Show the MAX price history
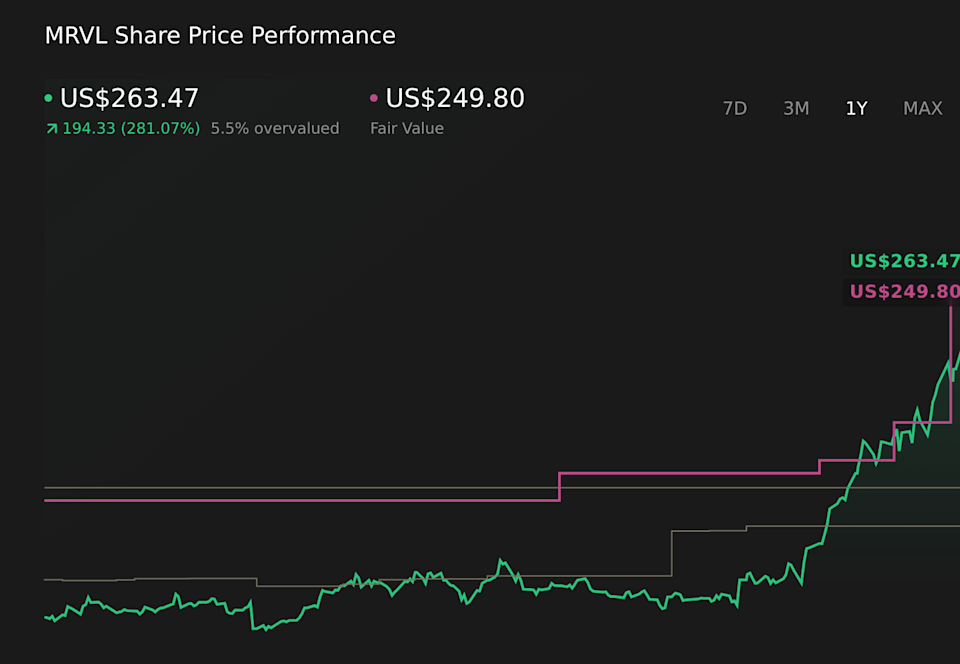Viewport: 960px width, 664px height. point(923,108)
